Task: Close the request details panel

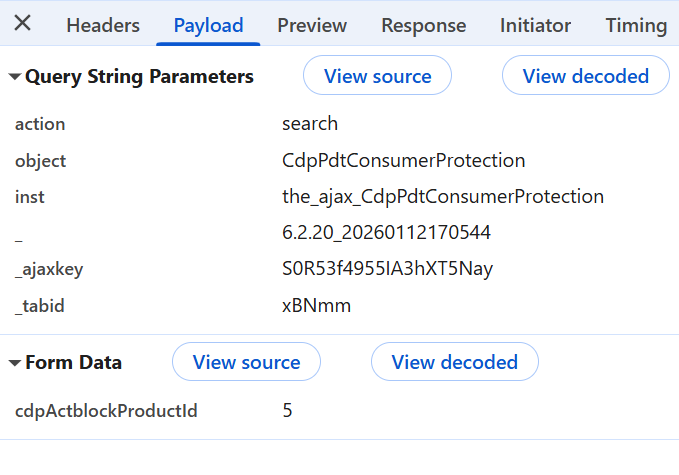Action: click(22, 24)
